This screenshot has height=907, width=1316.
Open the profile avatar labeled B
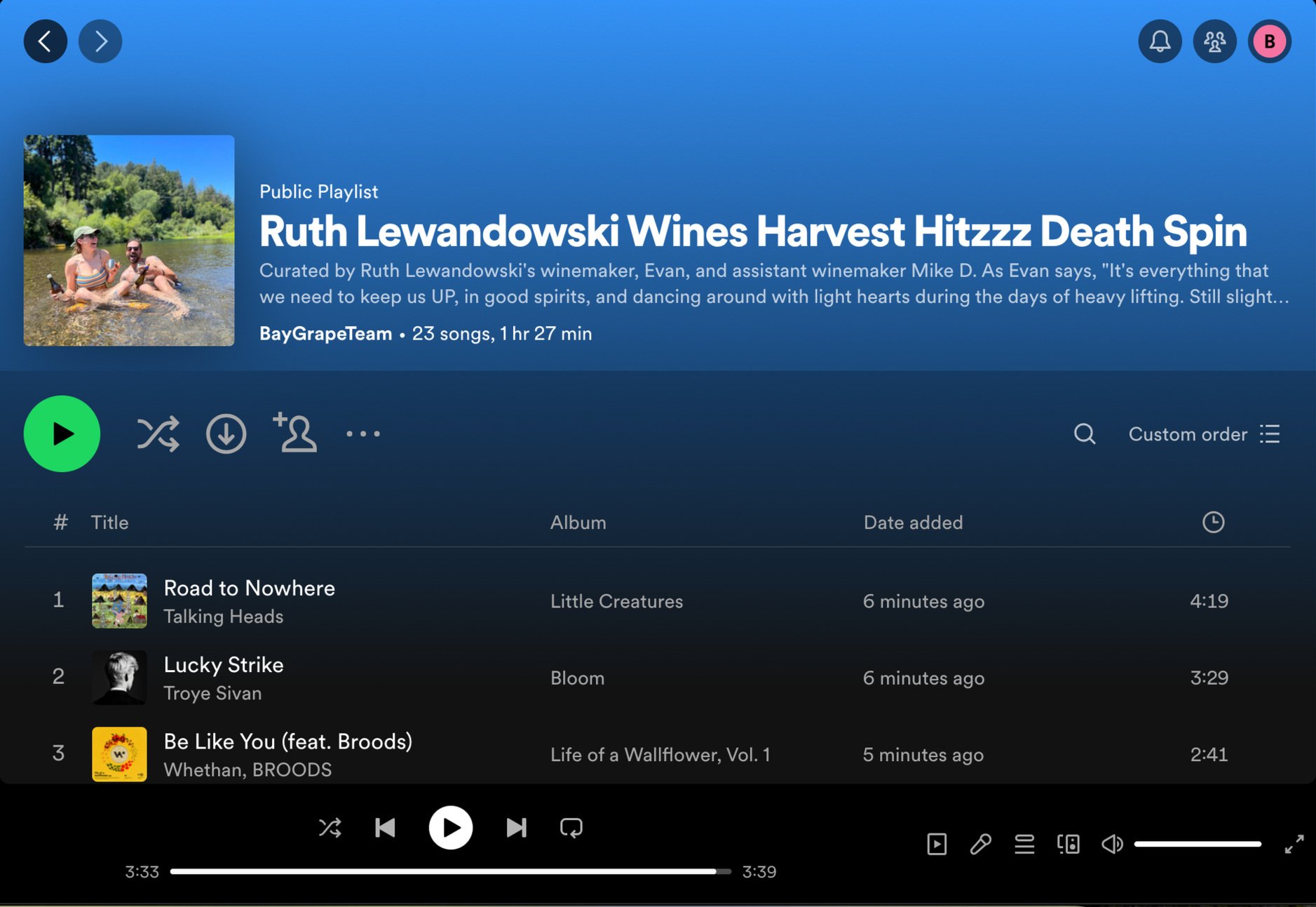tap(1270, 41)
